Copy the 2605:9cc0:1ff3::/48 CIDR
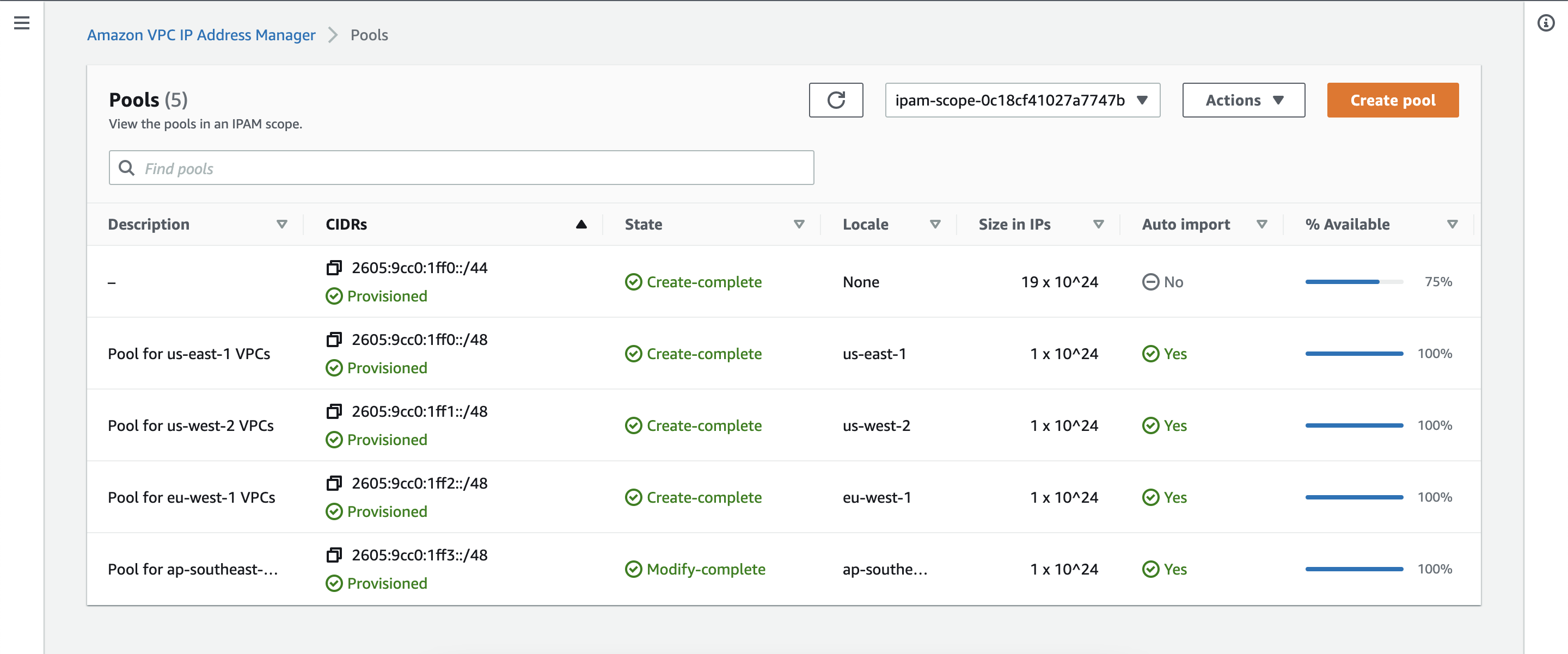1568x654 pixels. [x=334, y=555]
